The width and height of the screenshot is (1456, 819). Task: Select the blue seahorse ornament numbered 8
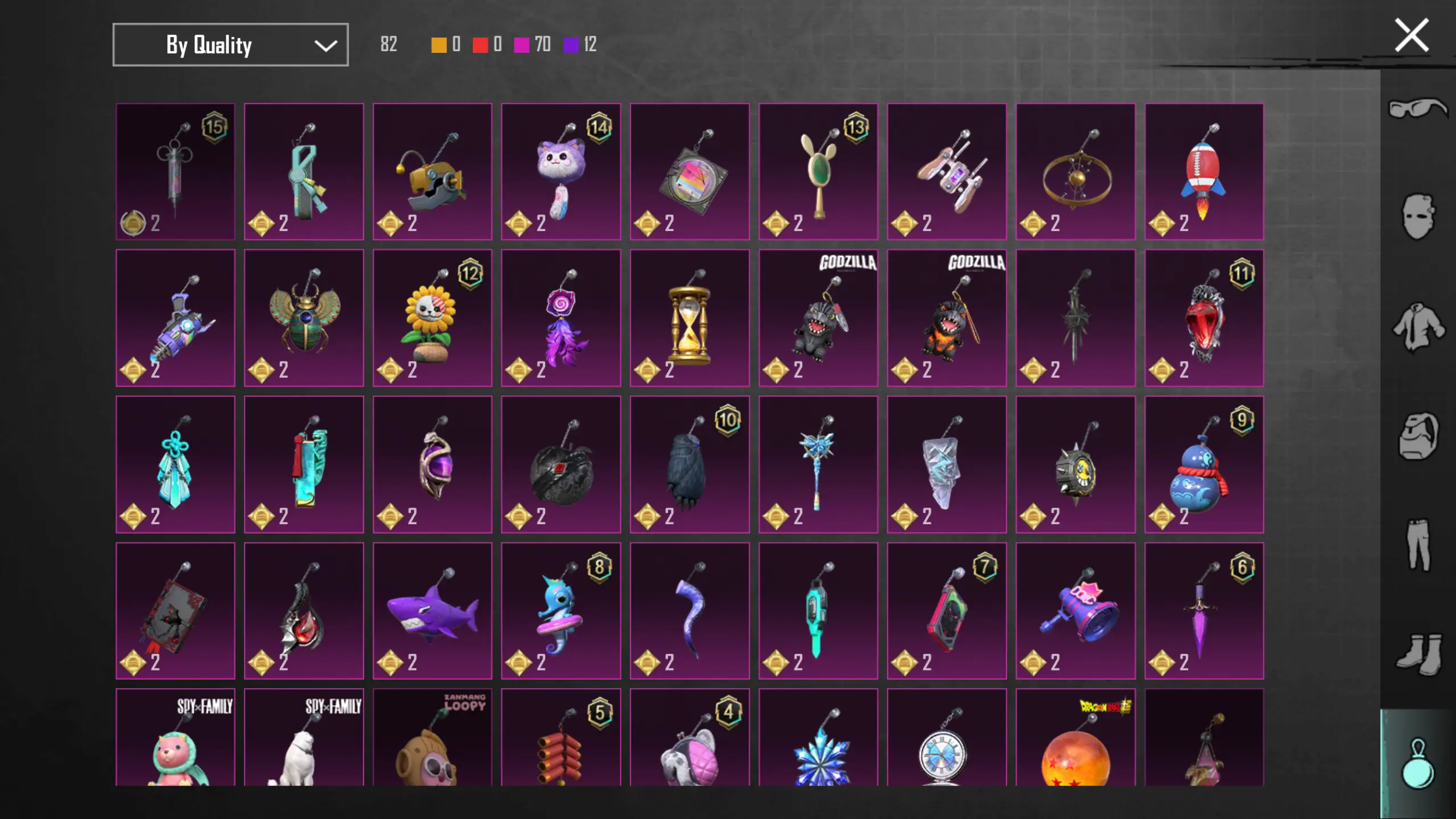coord(561,611)
